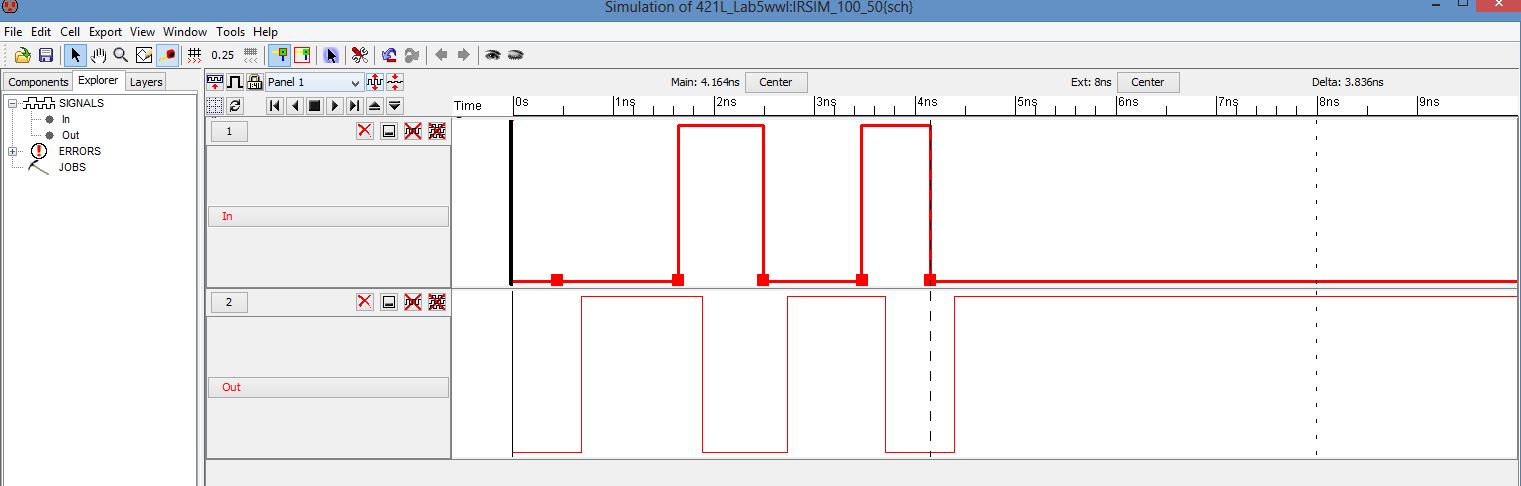This screenshot has width=1521, height=486.
Task: Click the add panel waveform icon
Action: [215, 82]
